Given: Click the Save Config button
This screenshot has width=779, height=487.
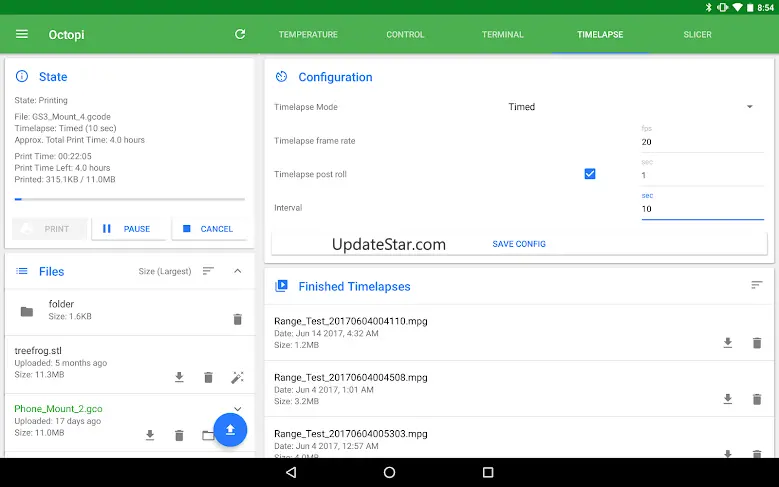Looking at the screenshot, I should [x=519, y=244].
